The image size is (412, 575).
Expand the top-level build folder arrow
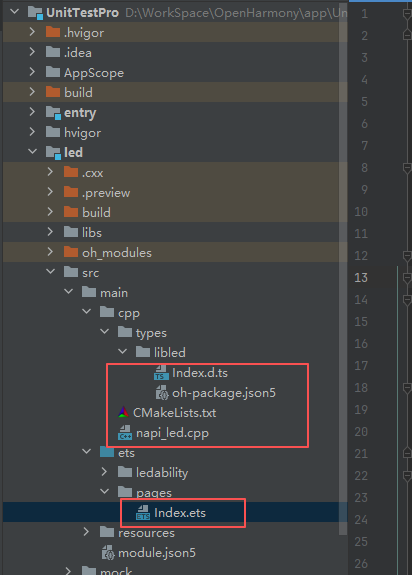(x=32, y=92)
